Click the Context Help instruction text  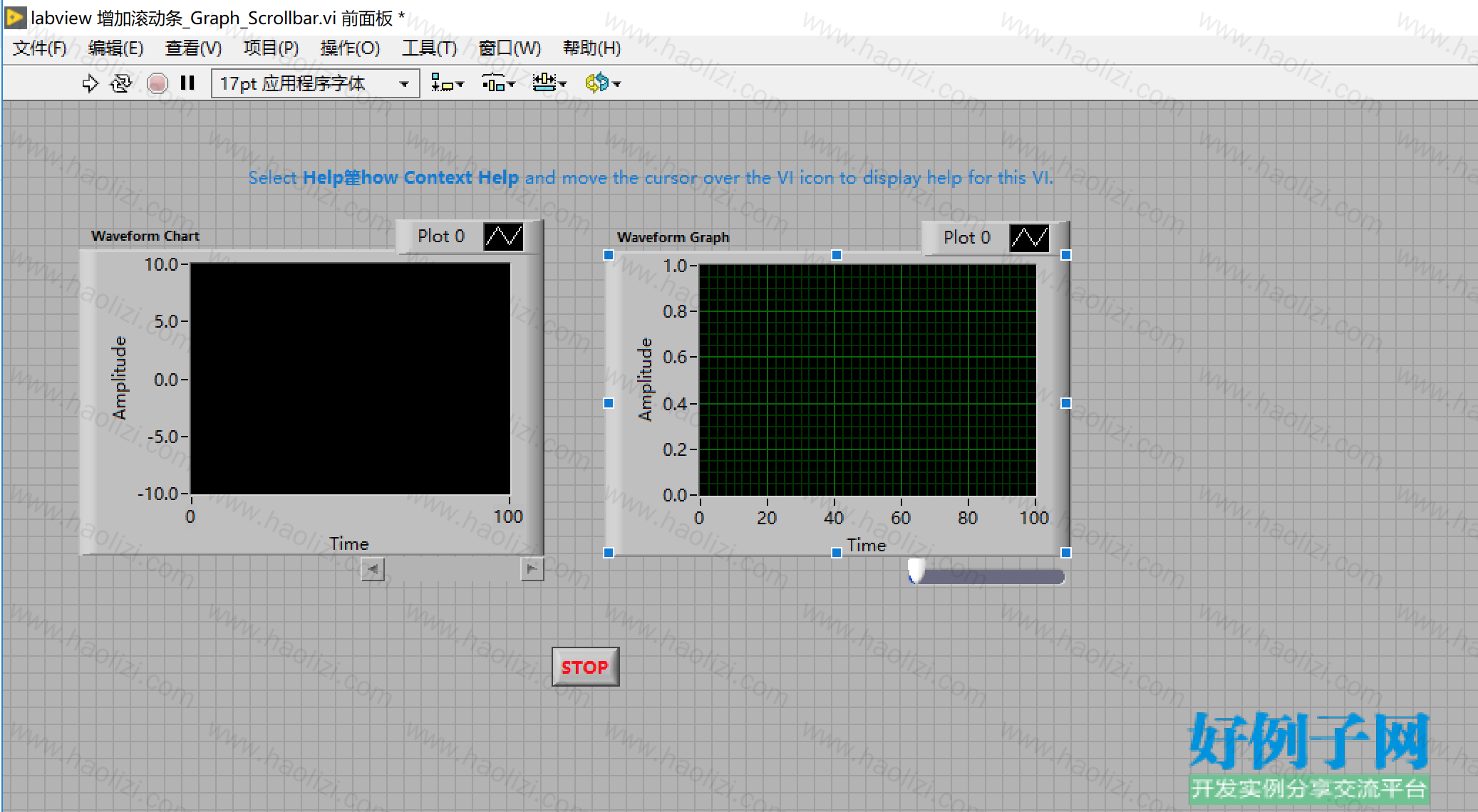651,177
